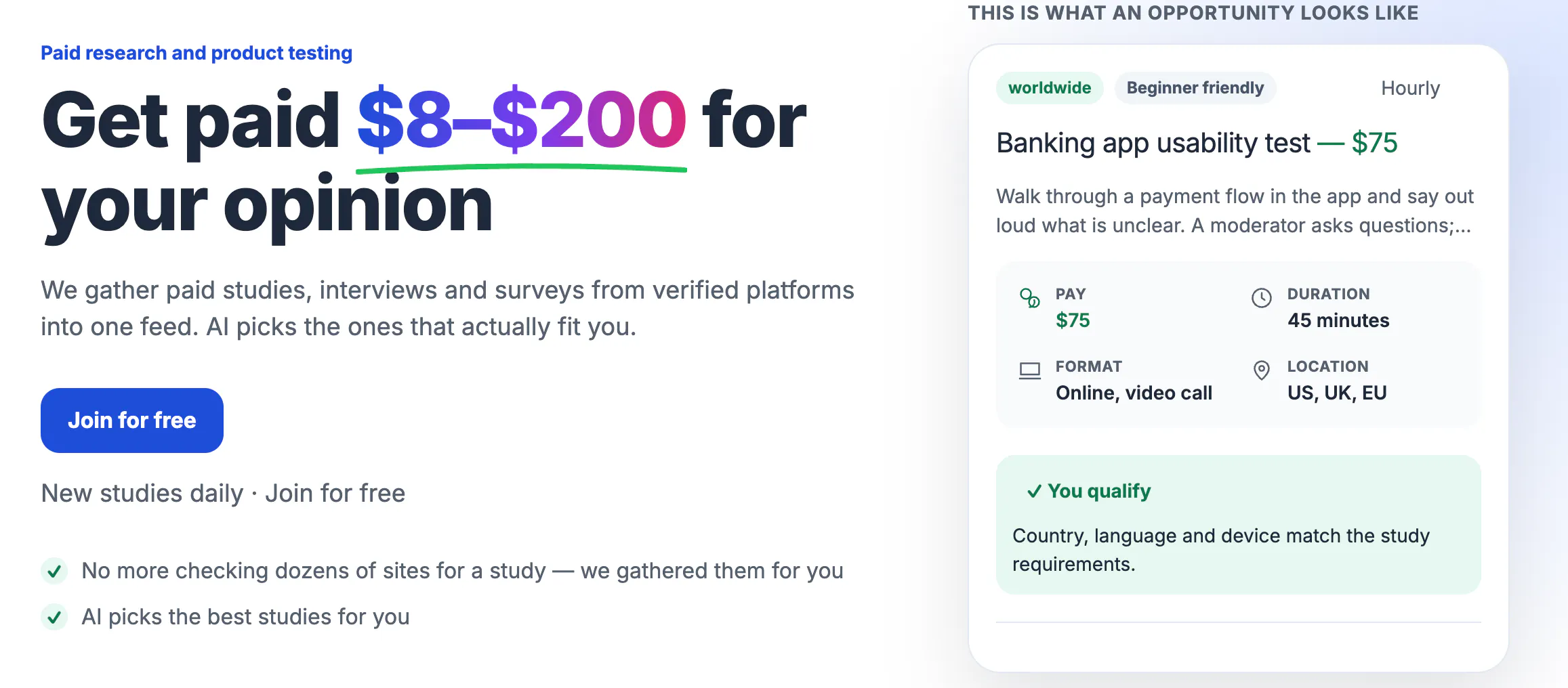Click checkmark beside 'No more checking dozens'

pyautogui.click(x=54, y=571)
